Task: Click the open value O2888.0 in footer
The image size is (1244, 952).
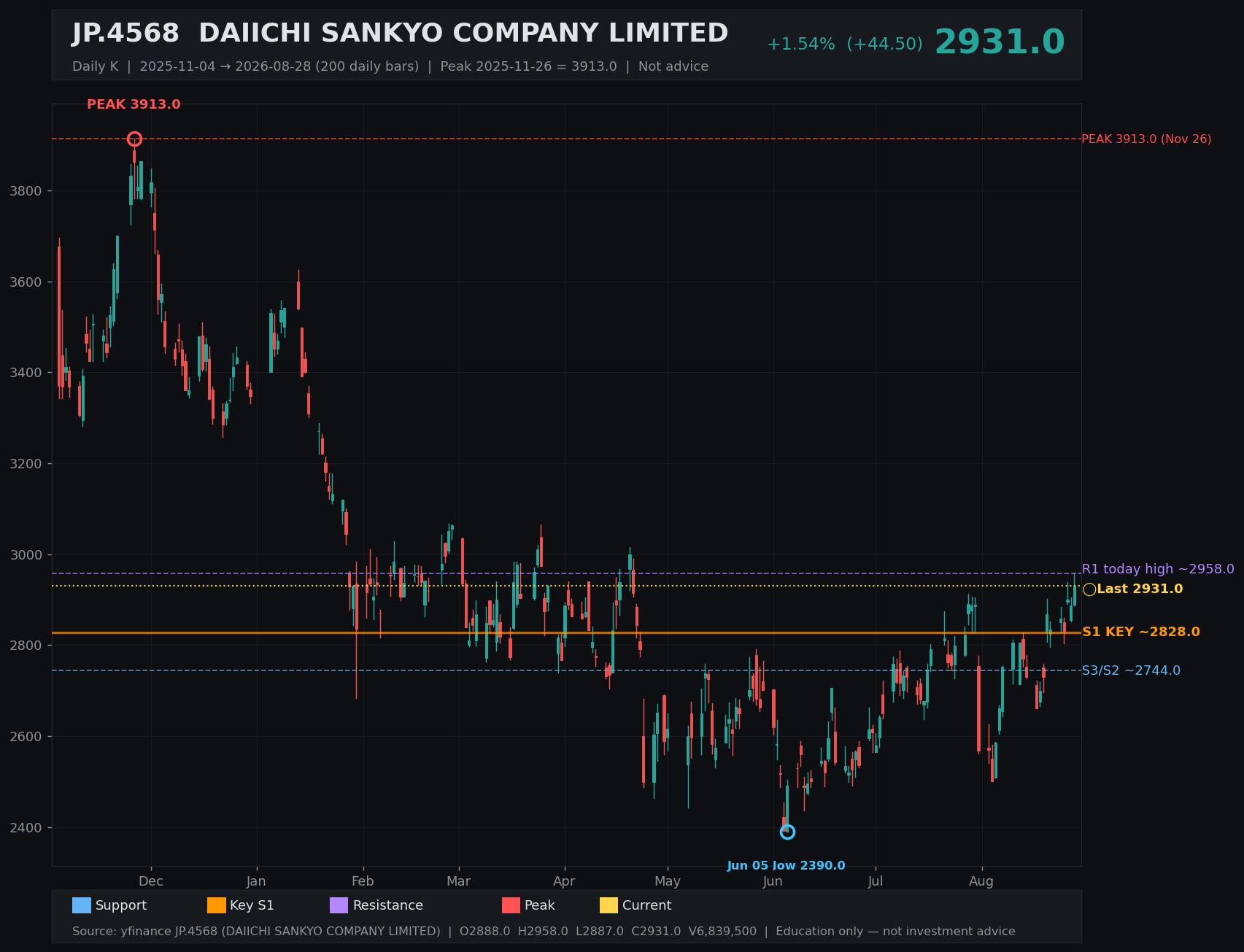Action: (x=484, y=932)
